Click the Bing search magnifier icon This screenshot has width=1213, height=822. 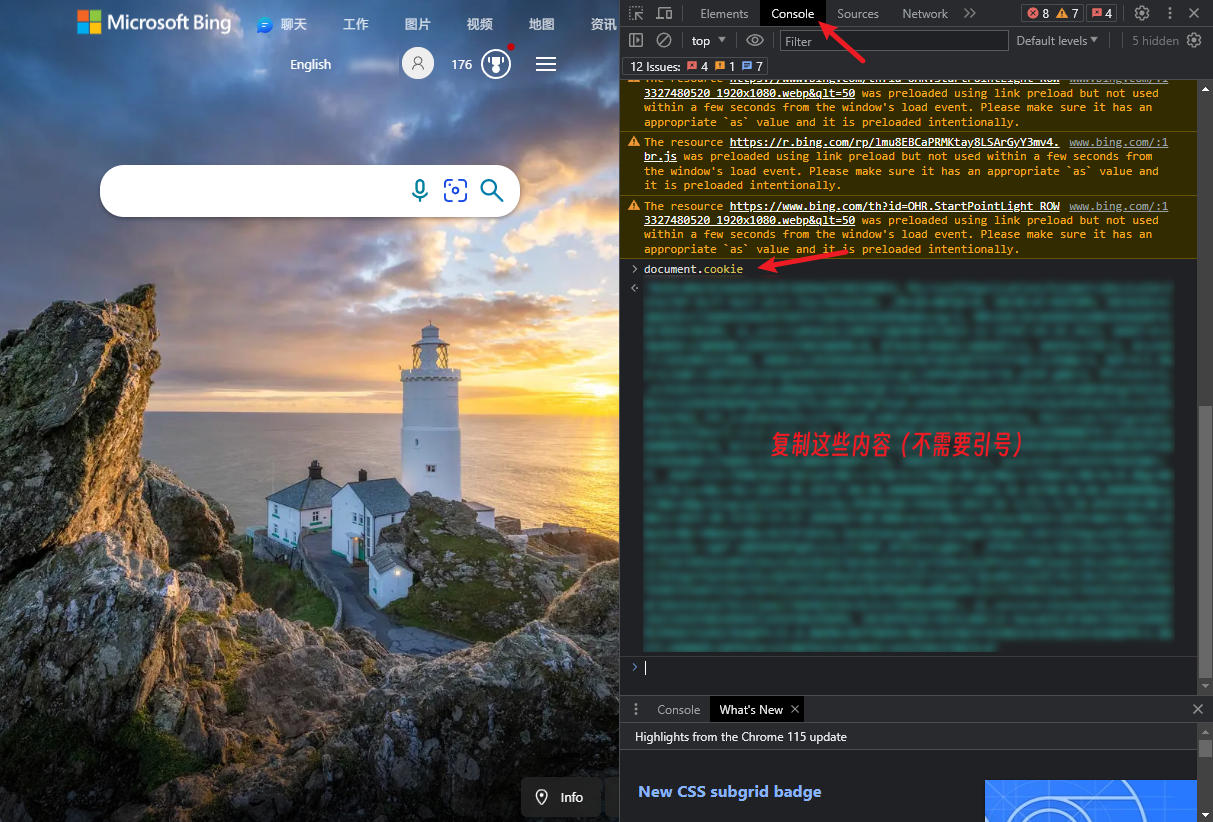click(x=491, y=191)
